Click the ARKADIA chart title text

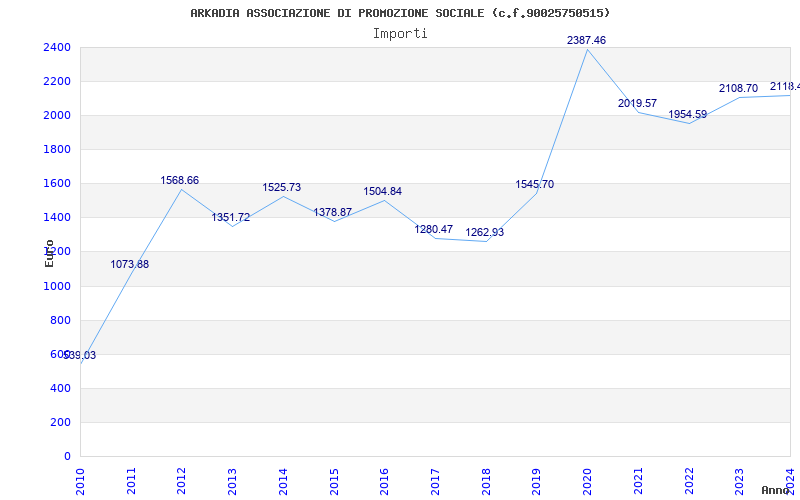click(400, 13)
